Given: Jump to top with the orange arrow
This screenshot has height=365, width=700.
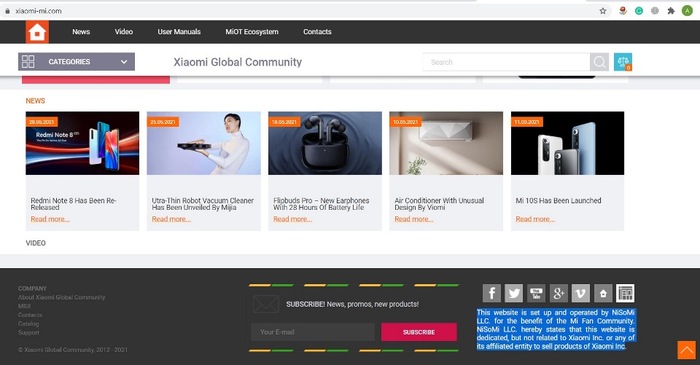Looking at the screenshot, I should [687, 350].
